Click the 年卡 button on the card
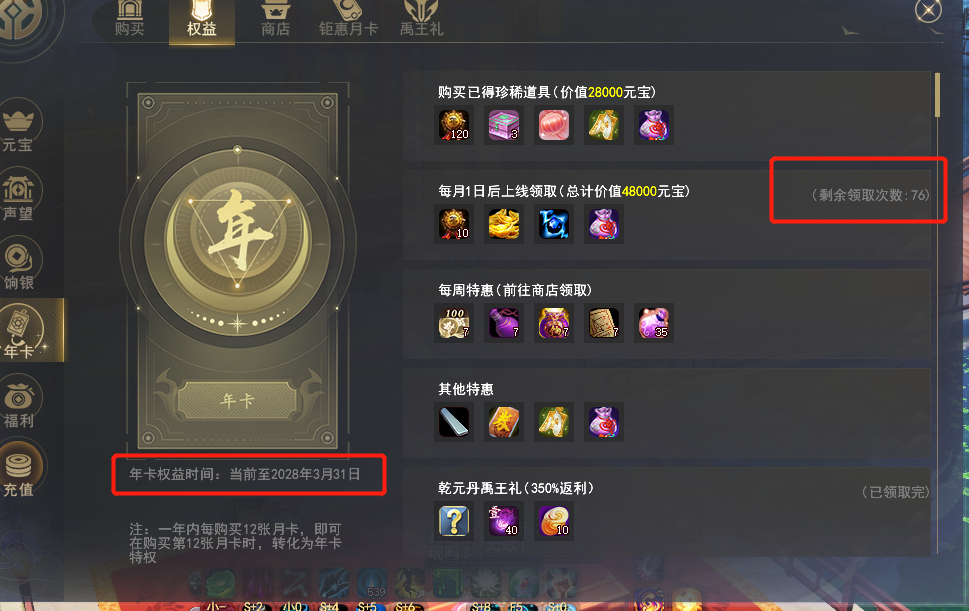Viewport: 969px width, 611px height. pyautogui.click(x=237, y=401)
